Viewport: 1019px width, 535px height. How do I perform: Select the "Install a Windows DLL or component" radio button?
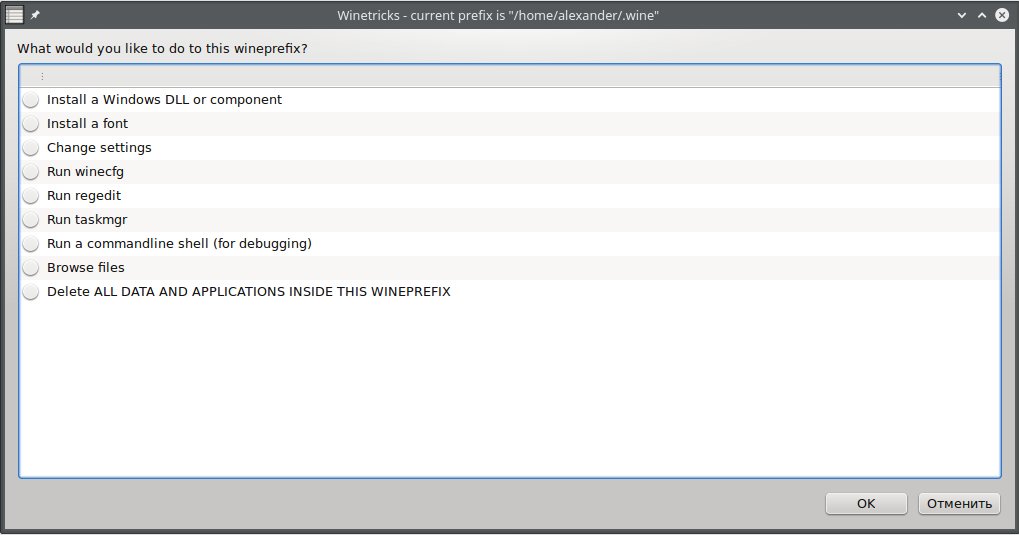31,100
